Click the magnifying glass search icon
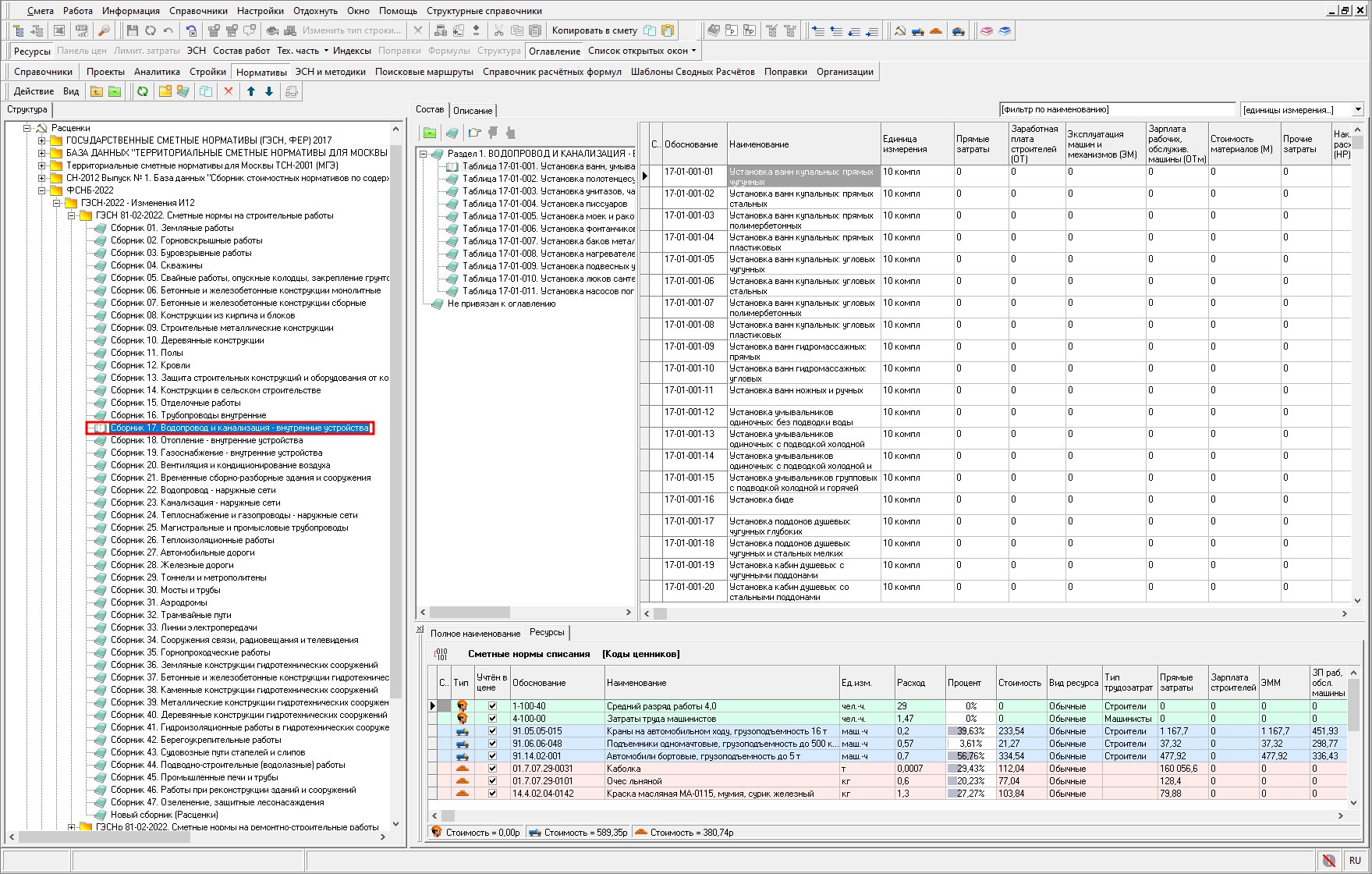Image resolution: width=1372 pixels, height=874 pixels. 104,30
